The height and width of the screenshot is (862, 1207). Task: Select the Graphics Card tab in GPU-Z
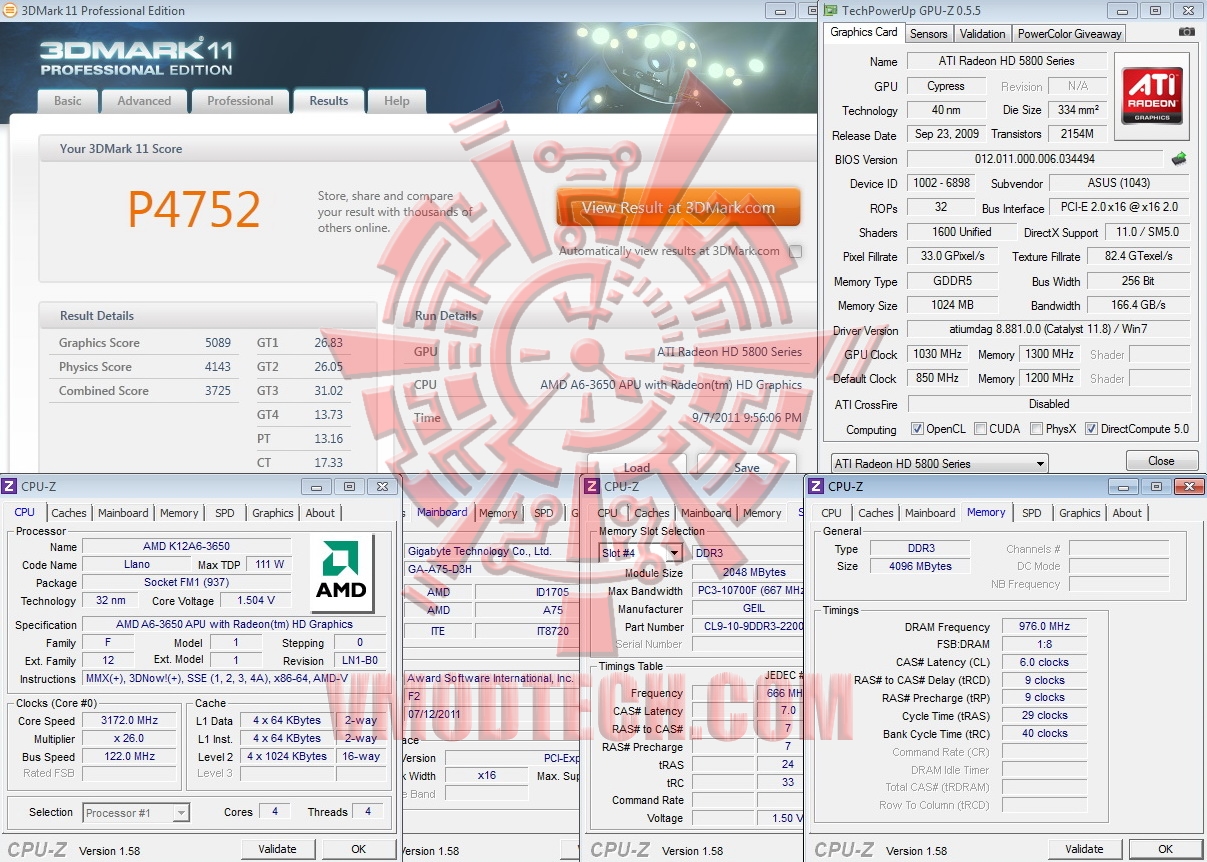pos(864,32)
